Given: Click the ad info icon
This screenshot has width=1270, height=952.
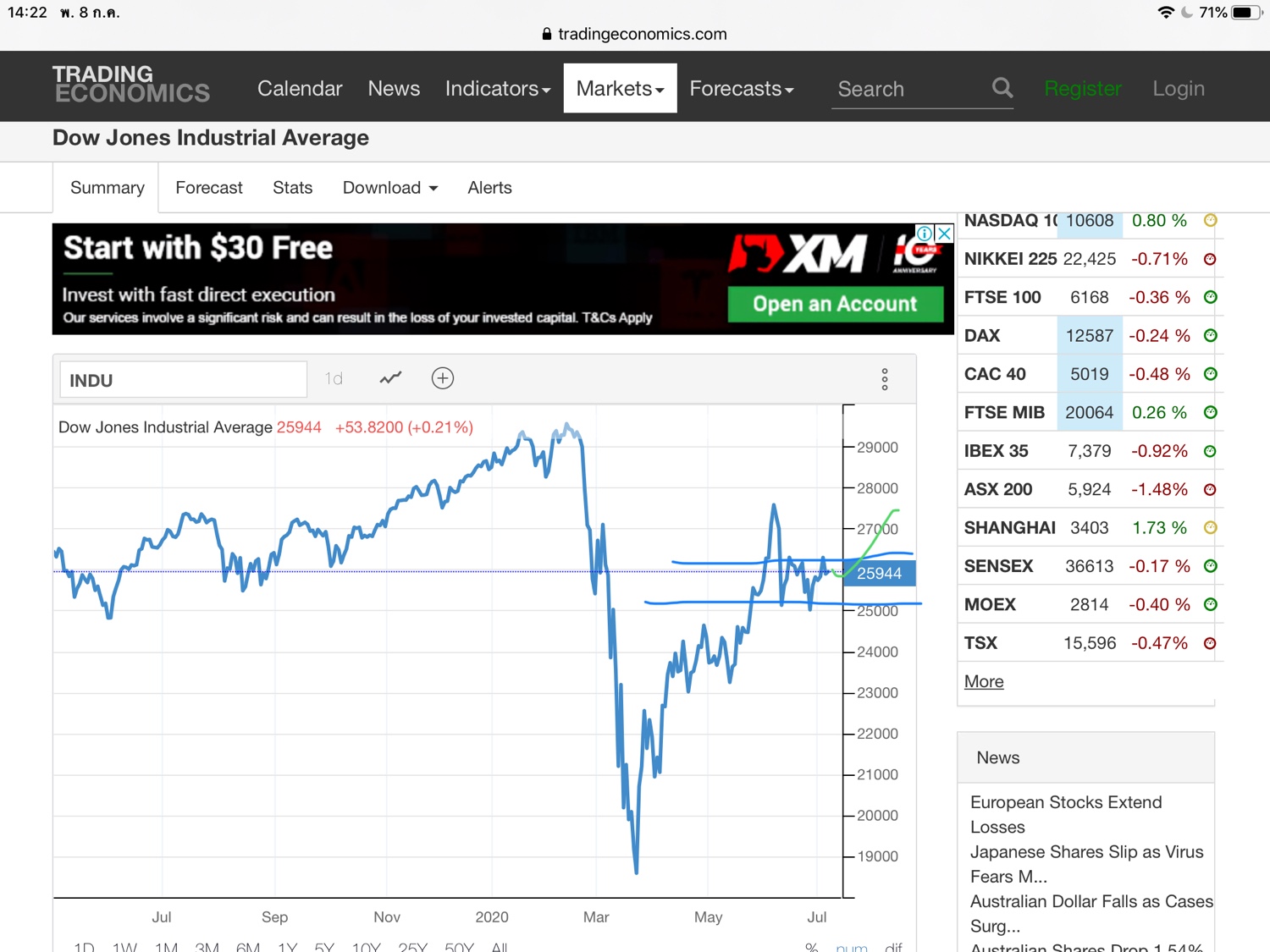Looking at the screenshot, I should (x=925, y=233).
